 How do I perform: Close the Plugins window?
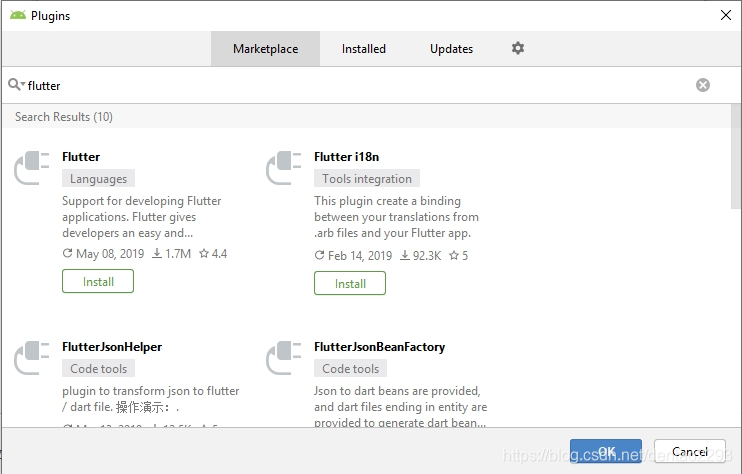coord(725,15)
